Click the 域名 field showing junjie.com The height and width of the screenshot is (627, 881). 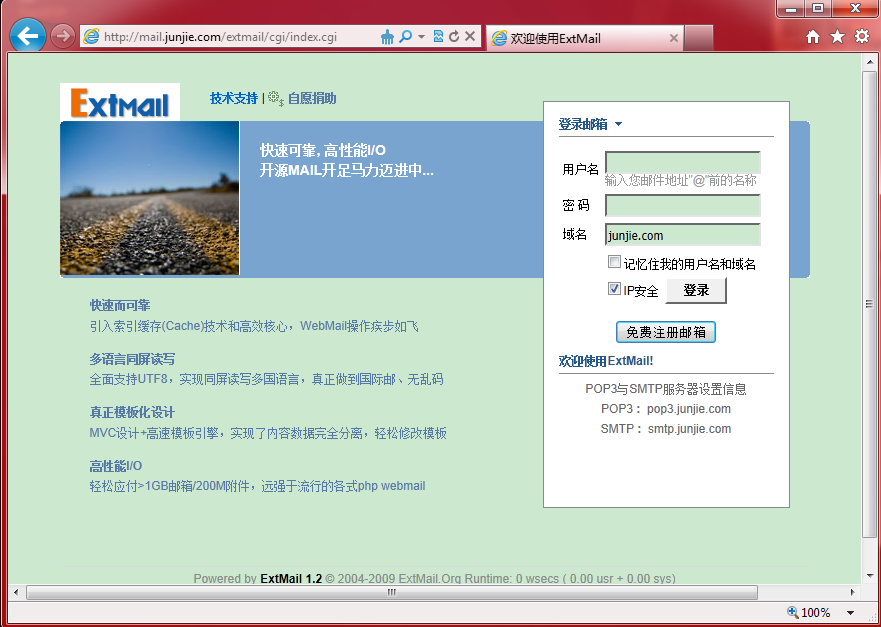coord(683,235)
